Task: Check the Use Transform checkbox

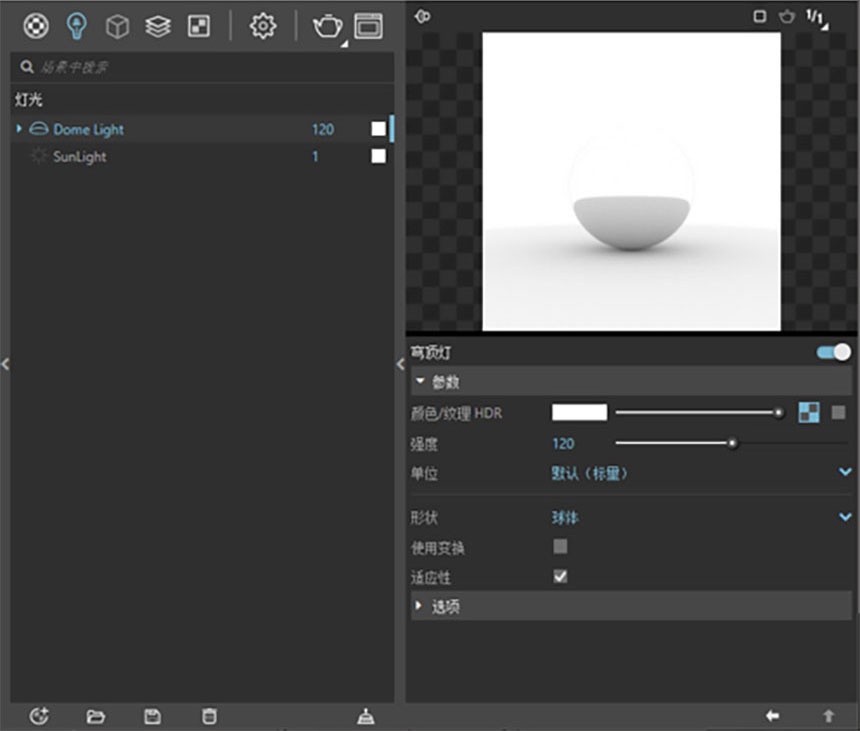Action: [x=560, y=546]
